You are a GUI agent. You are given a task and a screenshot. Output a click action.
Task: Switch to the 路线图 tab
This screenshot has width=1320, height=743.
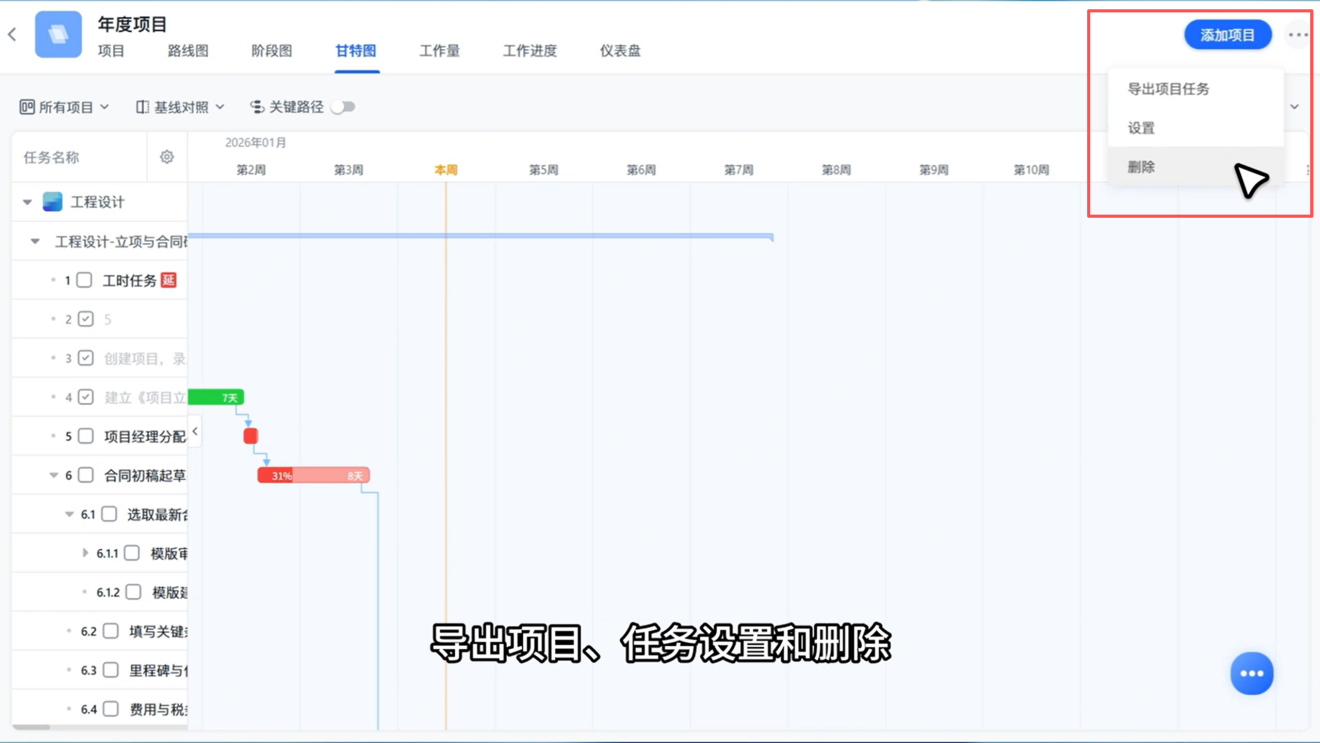click(x=188, y=51)
